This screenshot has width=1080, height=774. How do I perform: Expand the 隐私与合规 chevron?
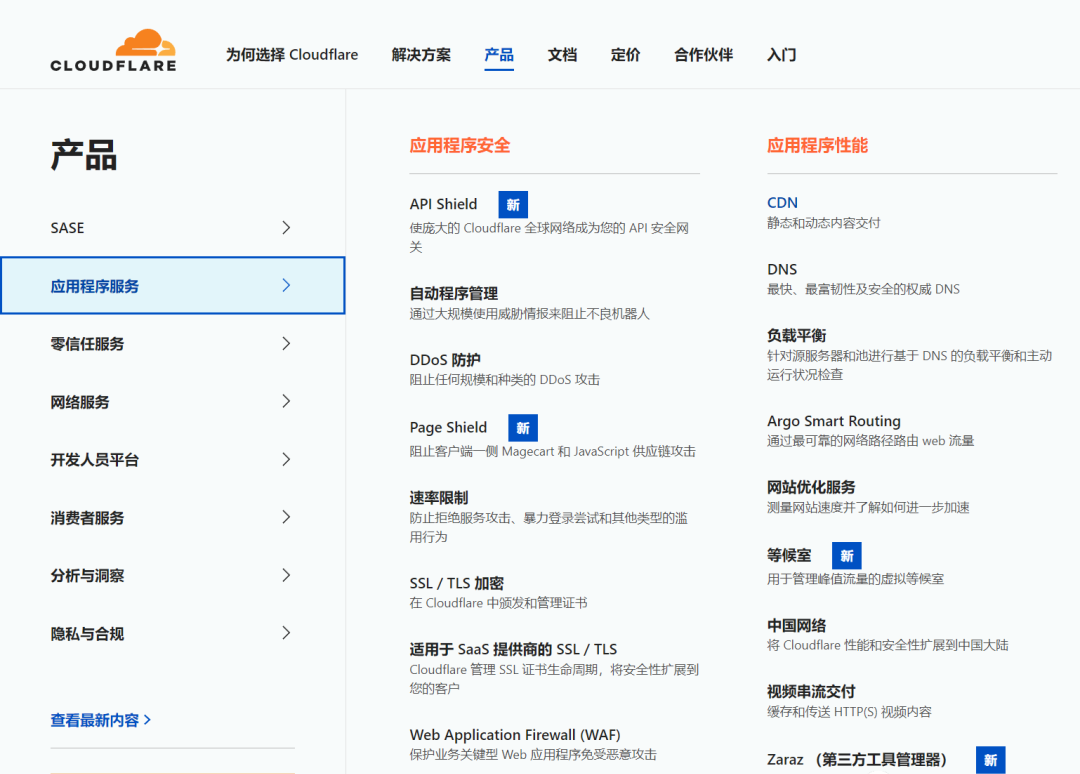pyautogui.click(x=287, y=633)
